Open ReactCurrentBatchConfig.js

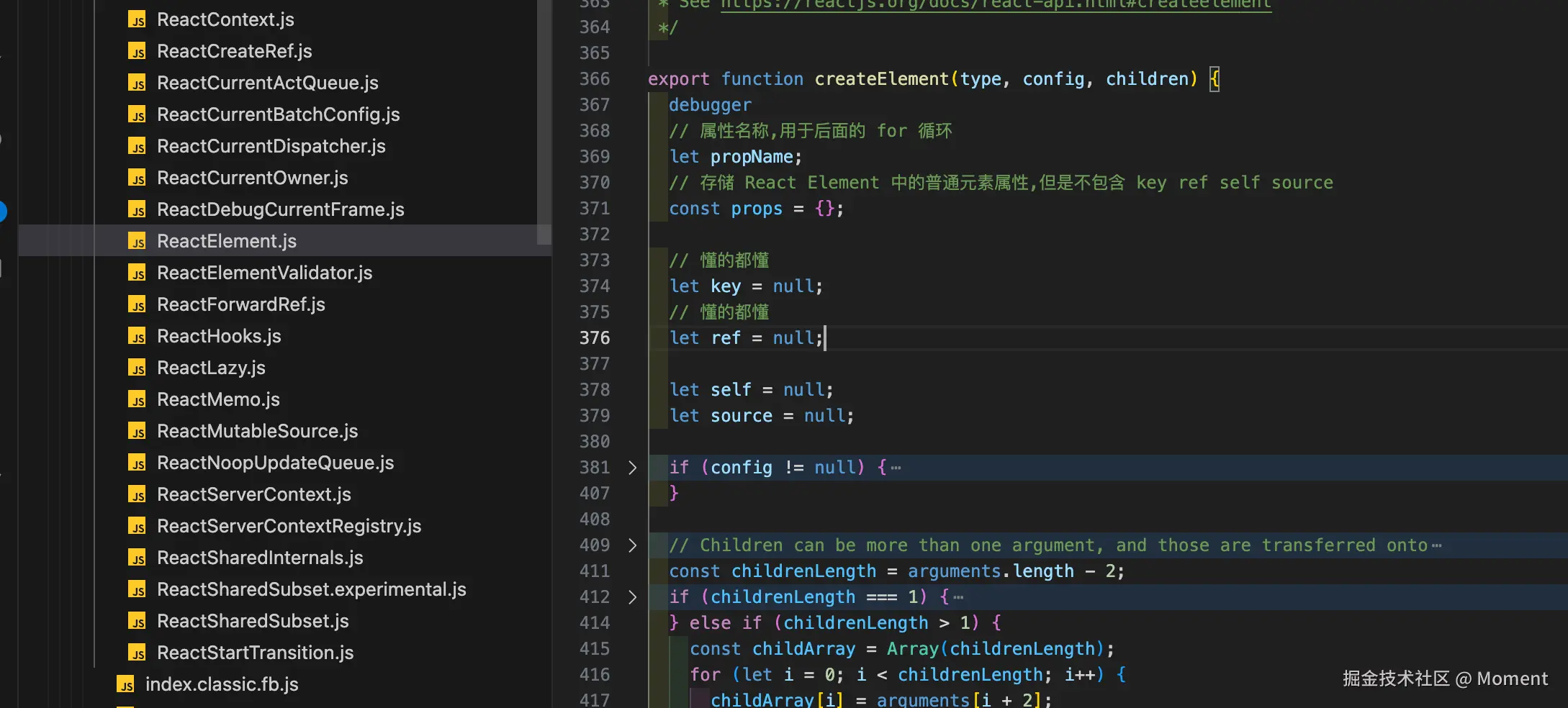279,114
